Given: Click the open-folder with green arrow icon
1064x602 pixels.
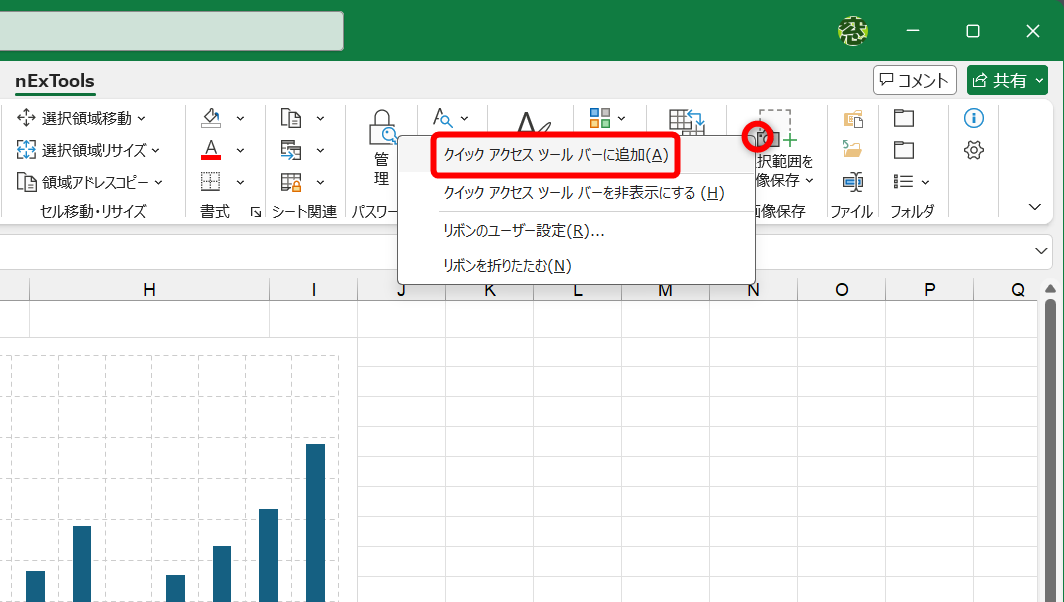Looking at the screenshot, I should click(852, 149).
